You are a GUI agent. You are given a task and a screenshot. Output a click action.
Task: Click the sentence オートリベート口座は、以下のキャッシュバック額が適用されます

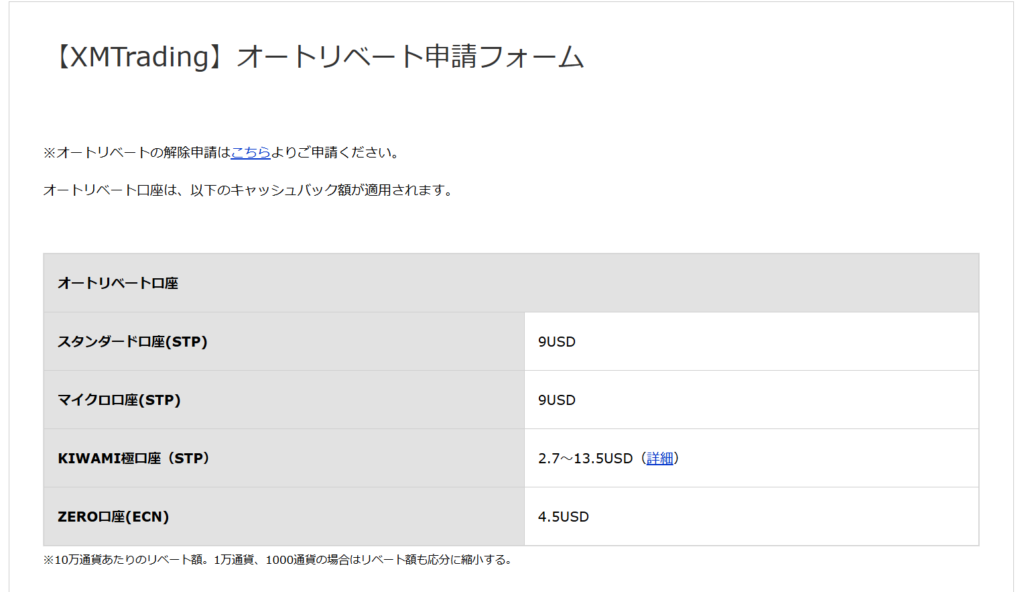point(248,190)
